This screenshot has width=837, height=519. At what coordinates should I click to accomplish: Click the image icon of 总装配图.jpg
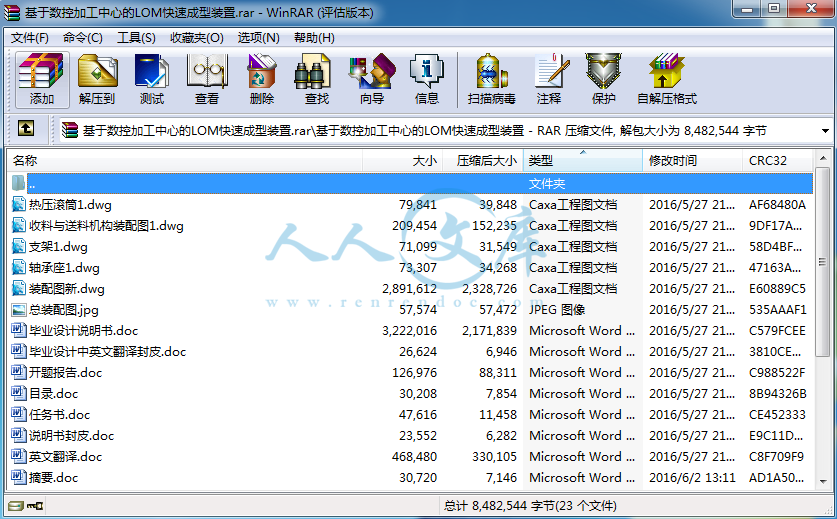click(19, 310)
